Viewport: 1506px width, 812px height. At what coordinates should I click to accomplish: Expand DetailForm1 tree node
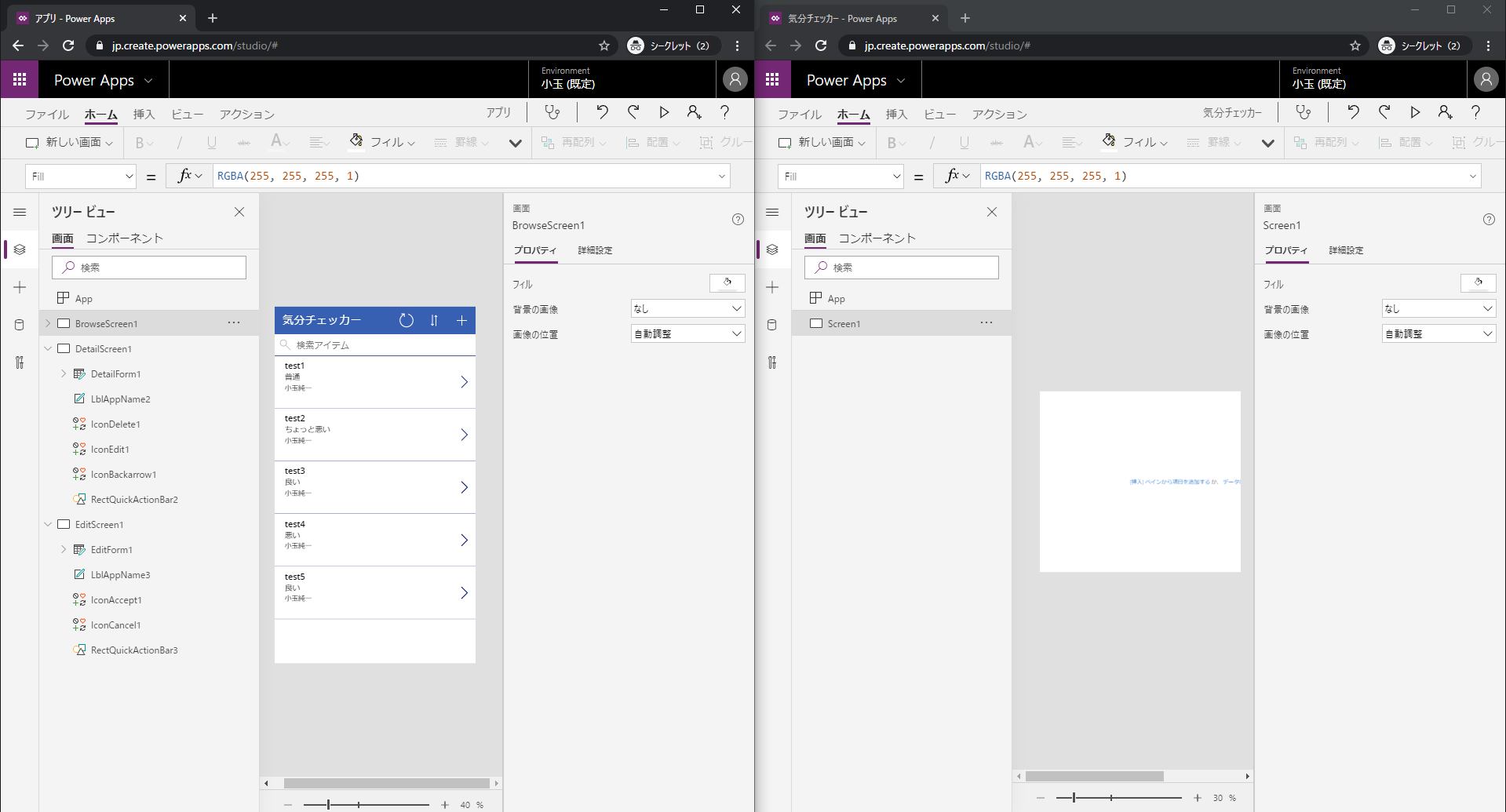pyautogui.click(x=64, y=373)
